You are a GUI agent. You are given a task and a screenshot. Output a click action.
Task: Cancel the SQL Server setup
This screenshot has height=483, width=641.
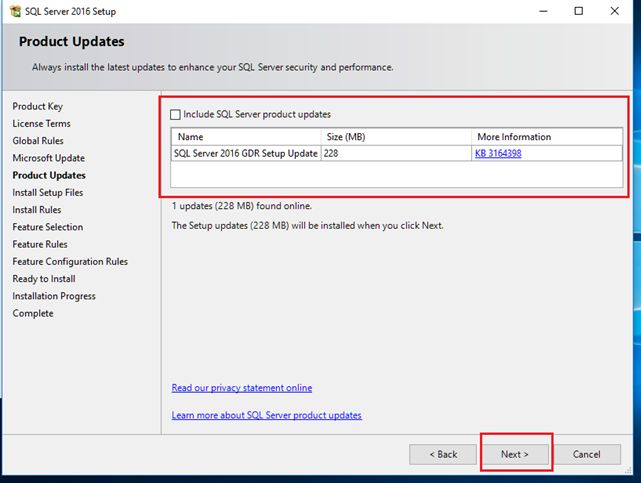(586, 454)
